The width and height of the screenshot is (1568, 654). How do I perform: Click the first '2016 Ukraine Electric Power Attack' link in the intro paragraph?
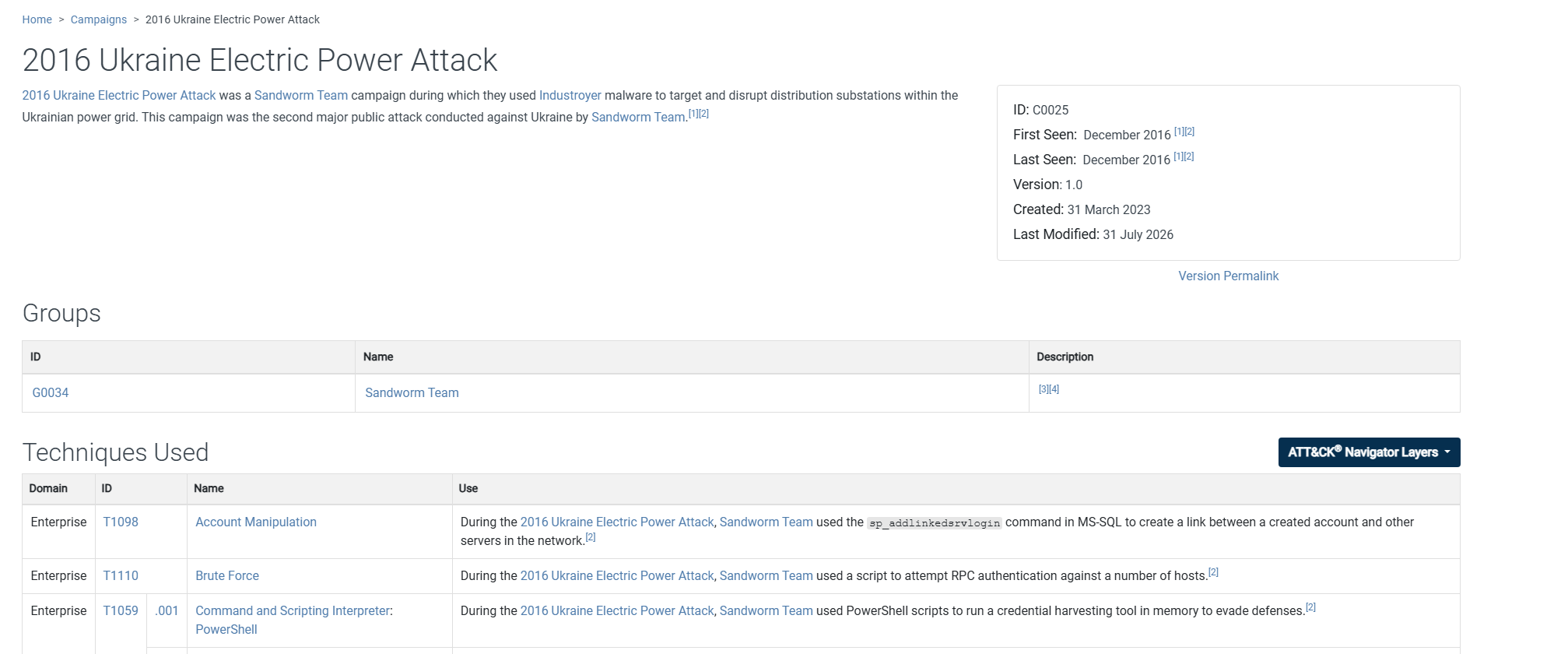119,95
